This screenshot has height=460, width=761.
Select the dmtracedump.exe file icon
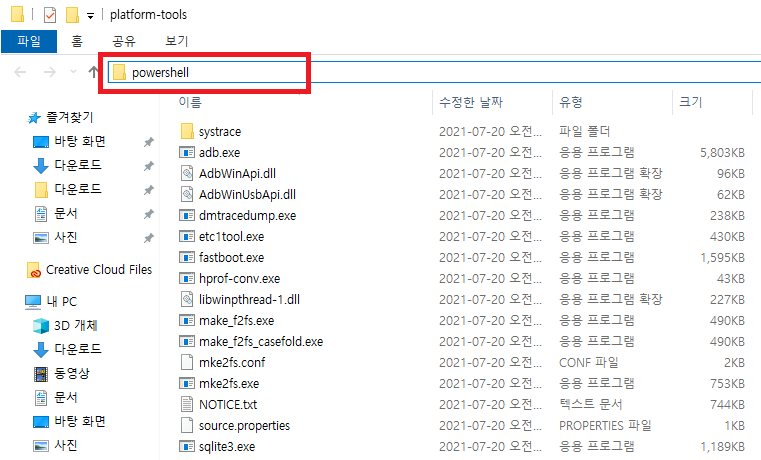187,215
